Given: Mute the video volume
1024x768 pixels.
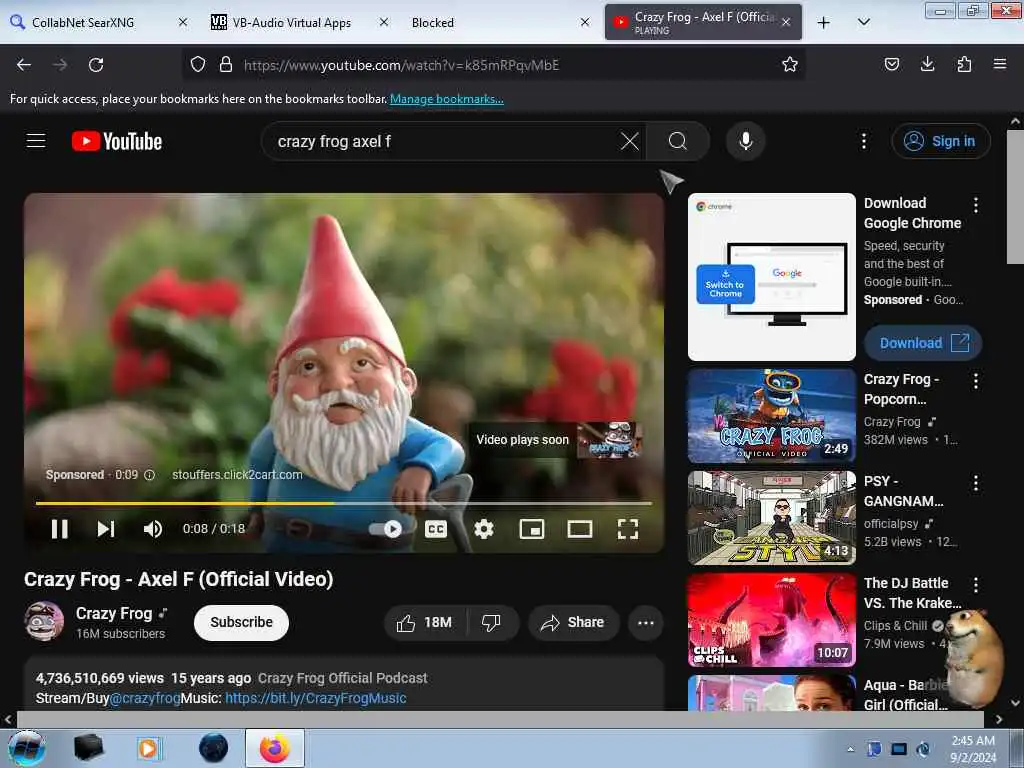Looking at the screenshot, I should [153, 528].
